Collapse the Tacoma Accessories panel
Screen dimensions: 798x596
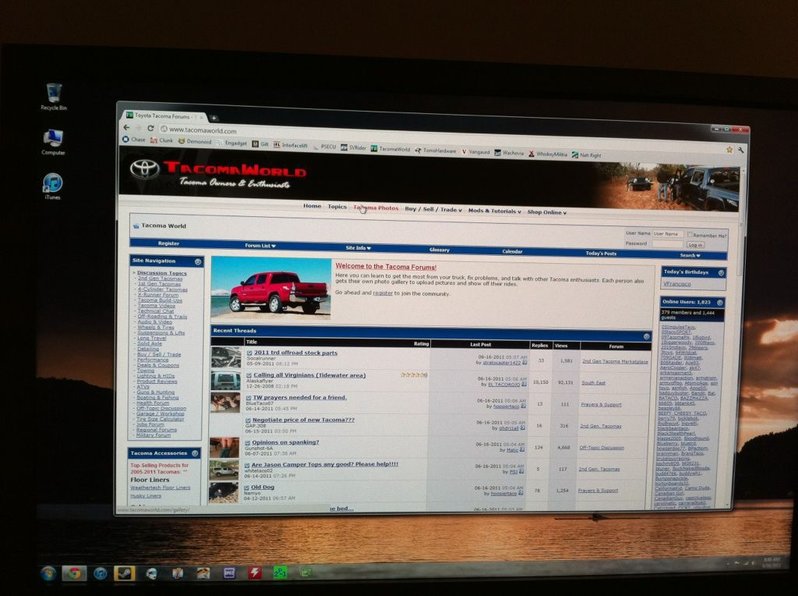195,453
